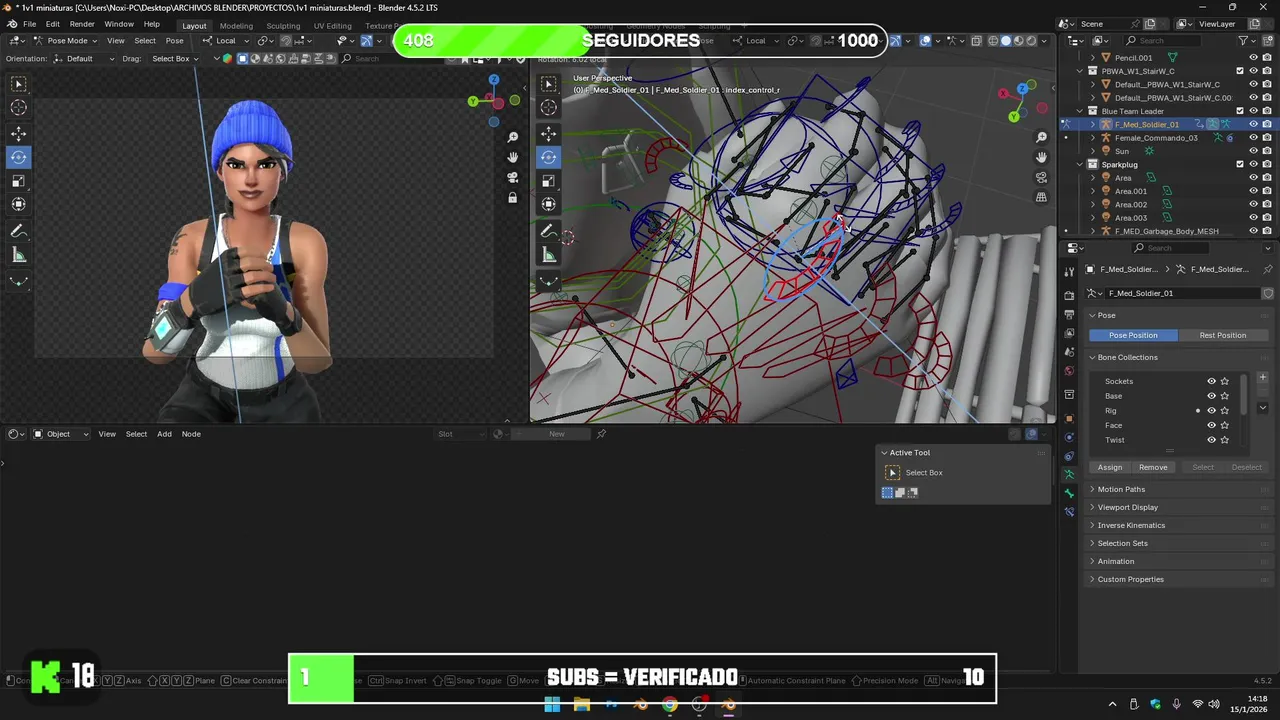Hide F_Med_Soldier_01 in the outliner

point(1253,124)
